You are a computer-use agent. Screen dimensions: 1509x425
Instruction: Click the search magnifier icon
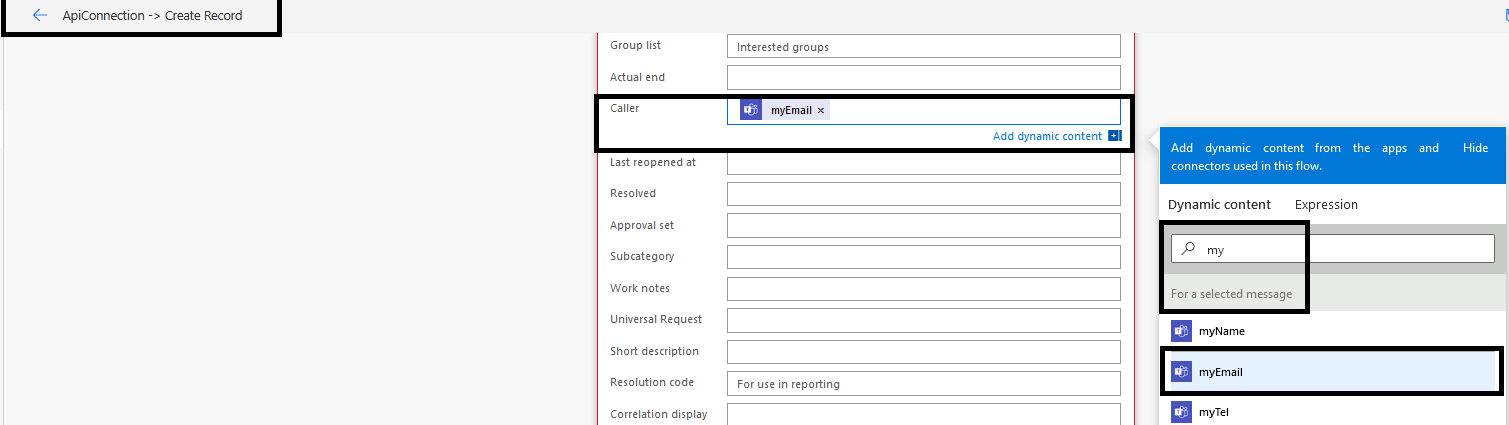[x=1189, y=249]
